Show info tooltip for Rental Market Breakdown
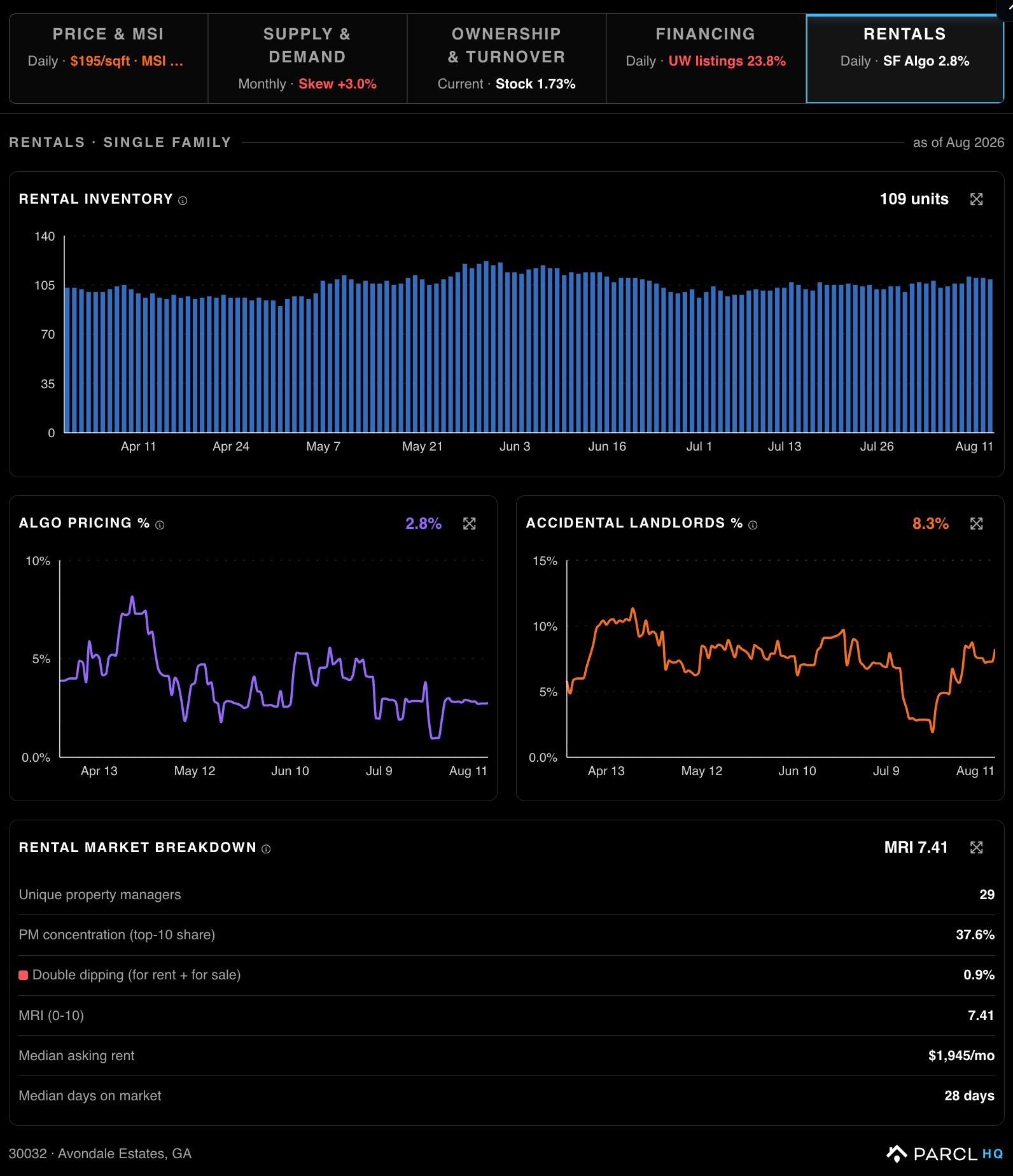The image size is (1013, 1176). tap(266, 849)
